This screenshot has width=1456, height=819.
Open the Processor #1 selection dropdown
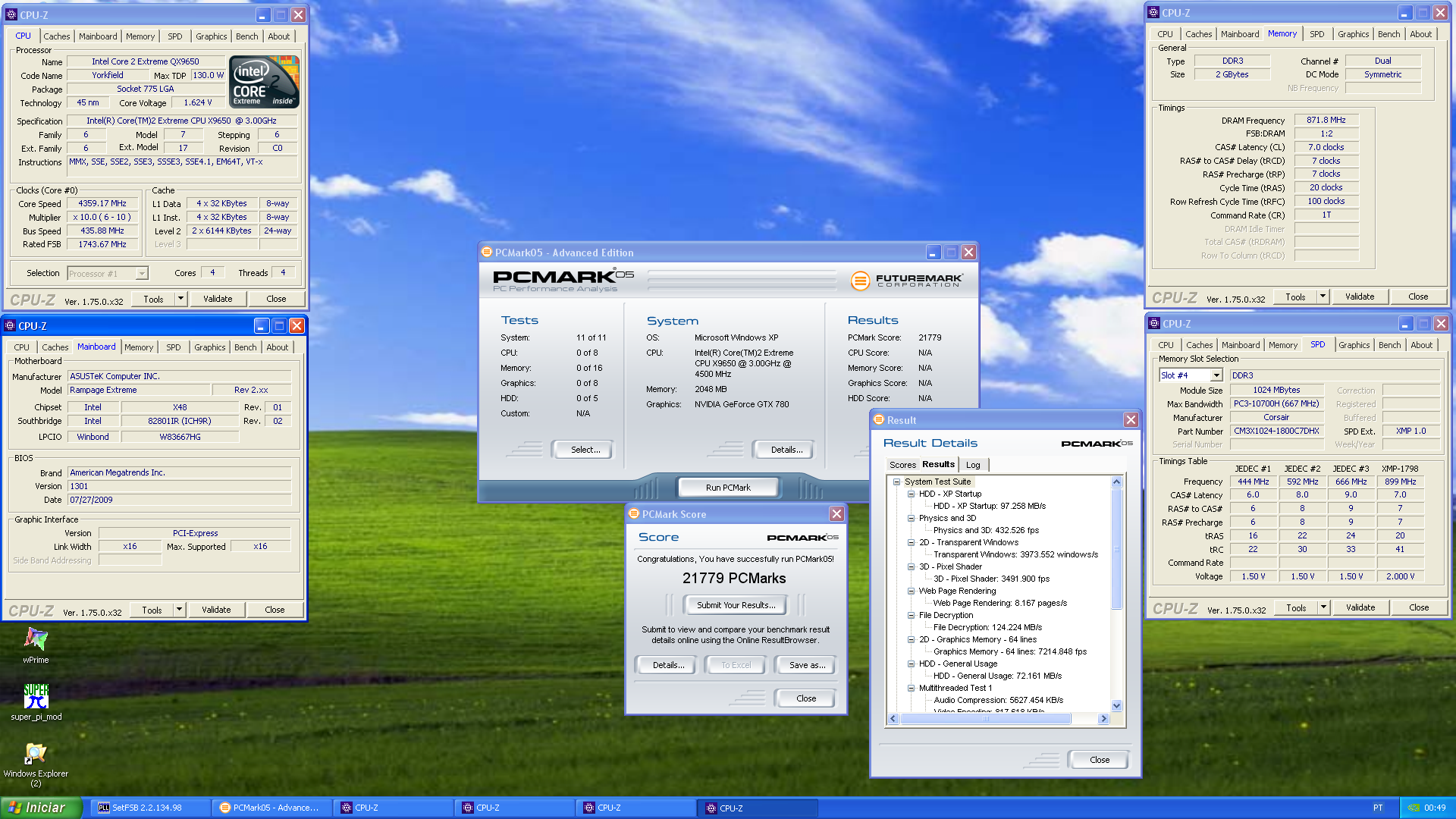(141, 274)
